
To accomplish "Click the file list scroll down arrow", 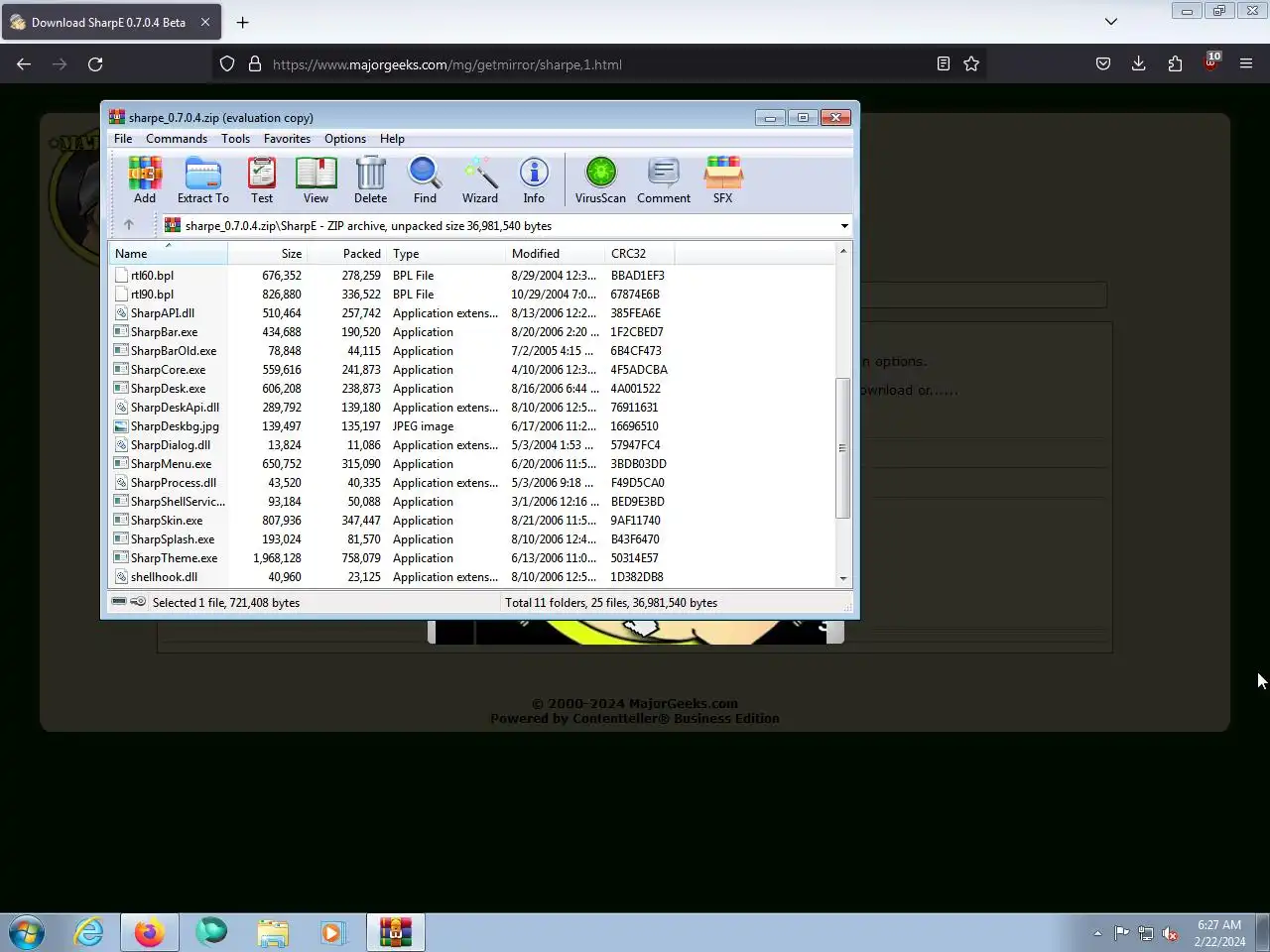I will coord(843,578).
